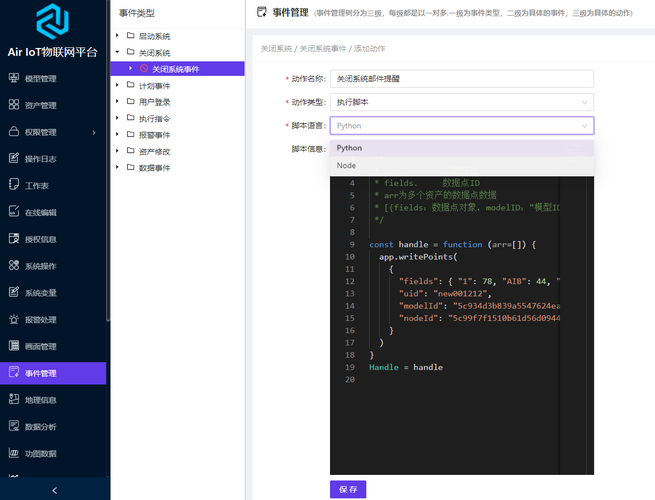Screen dimensions: 655x500
Task: Click the 系统操作 sidebar icon
Action: pyautogui.click(x=14, y=265)
